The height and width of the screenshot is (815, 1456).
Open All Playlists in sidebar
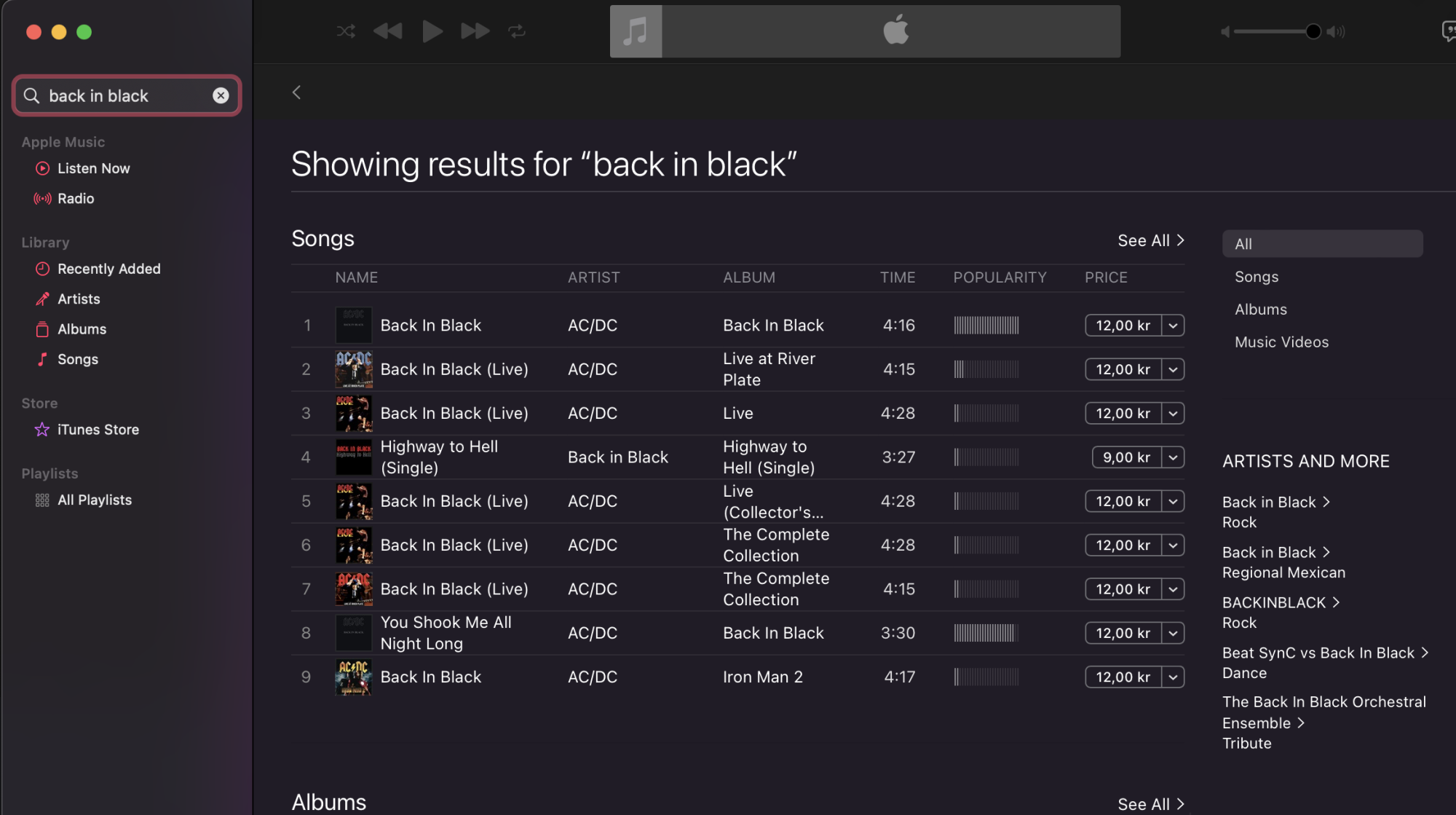tap(94, 500)
